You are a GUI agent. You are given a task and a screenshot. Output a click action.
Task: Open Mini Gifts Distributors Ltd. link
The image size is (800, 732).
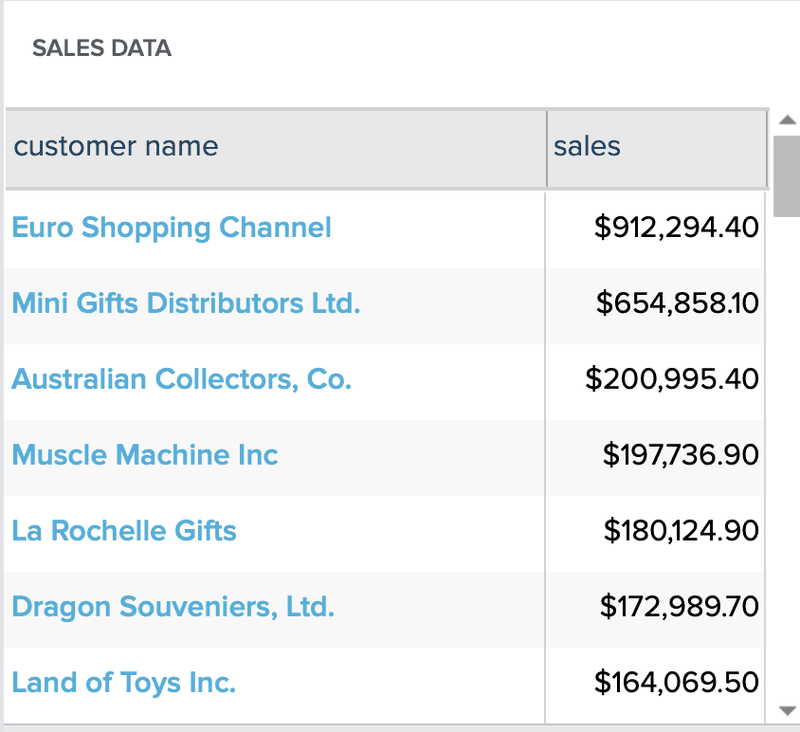[x=186, y=303]
